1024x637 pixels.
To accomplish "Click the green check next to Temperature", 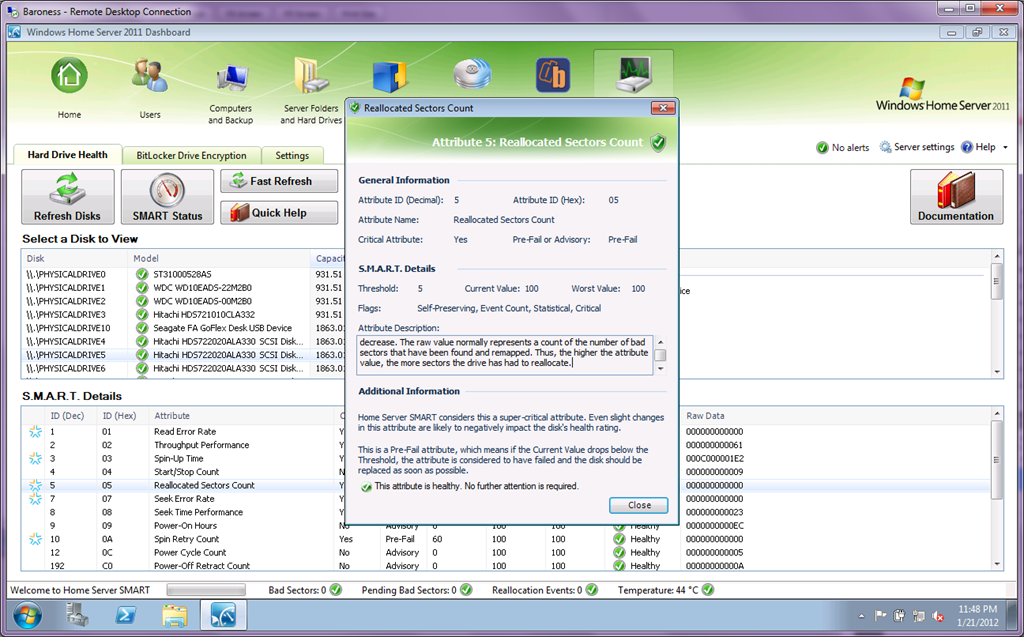I will click(x=708, y=590).
